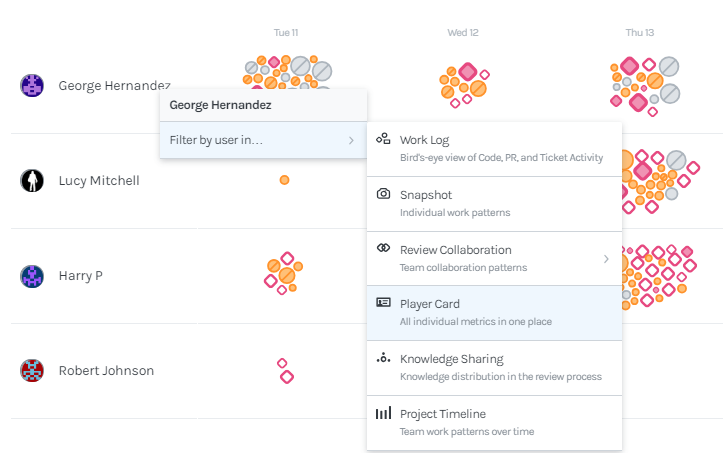Choose Project Timeline from the submenu

[494, 423]
